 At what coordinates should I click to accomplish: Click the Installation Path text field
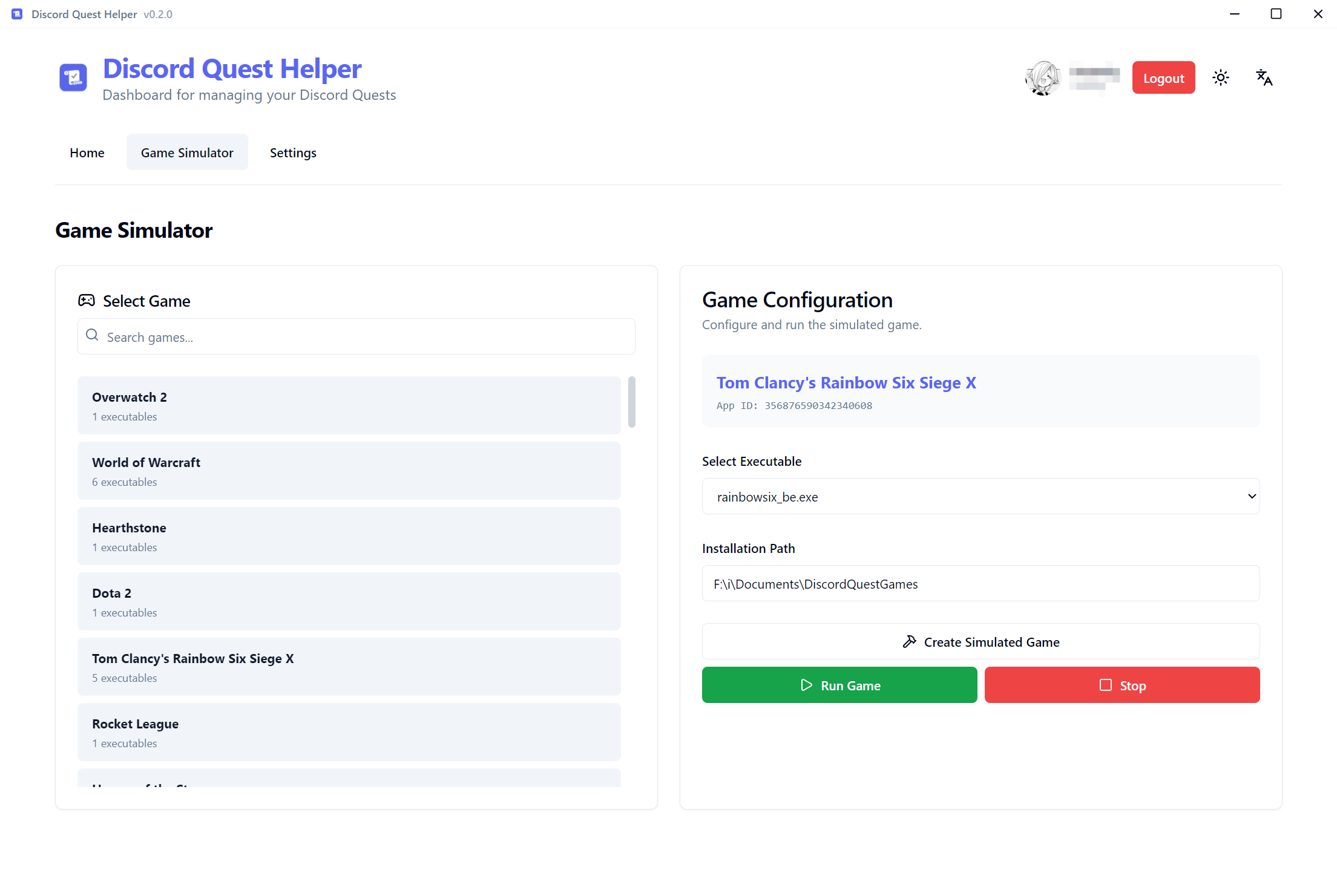[x=980, y=584]
